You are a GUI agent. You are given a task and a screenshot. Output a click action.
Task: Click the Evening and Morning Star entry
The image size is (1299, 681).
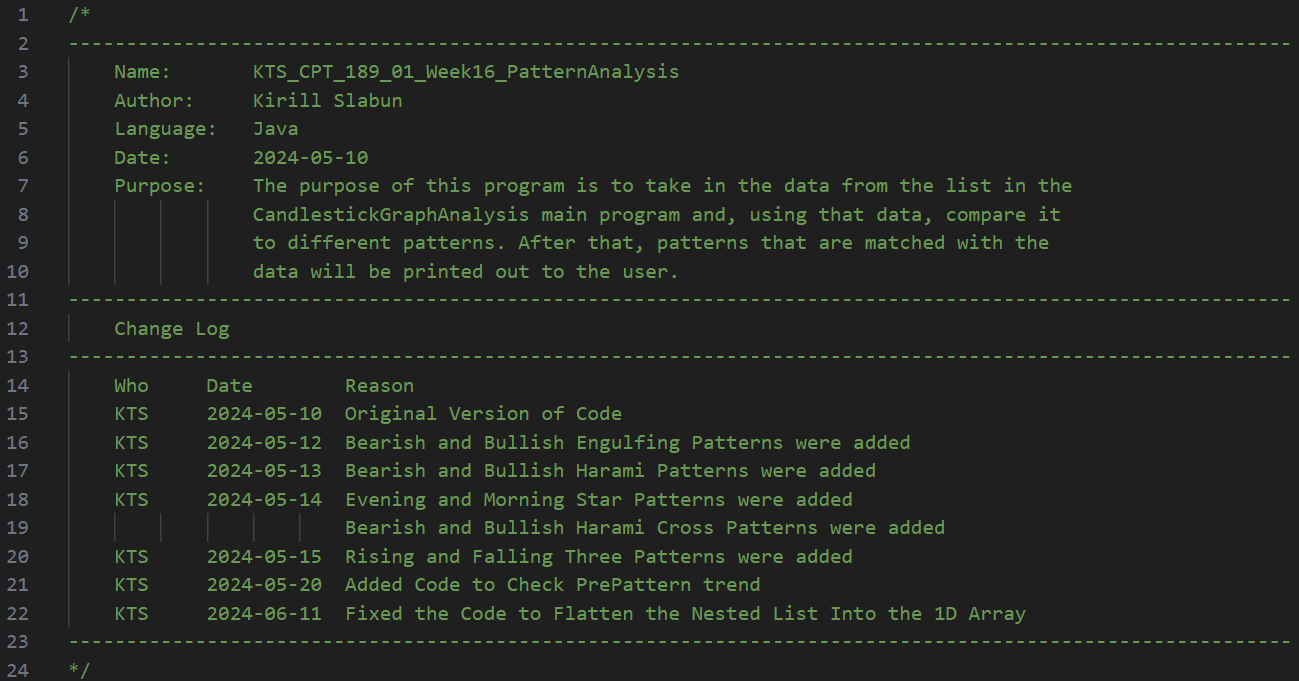tap(598, 499)
